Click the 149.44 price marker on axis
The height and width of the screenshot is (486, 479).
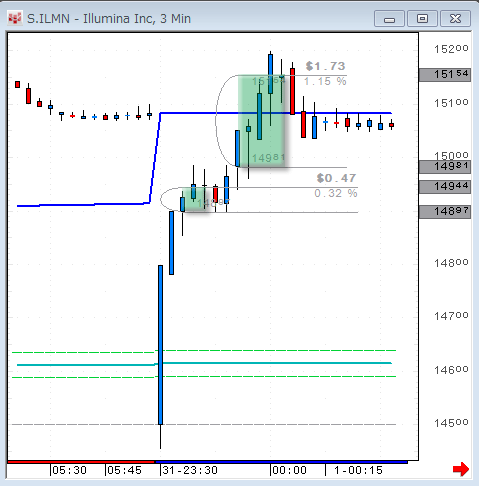click(445, 187)
